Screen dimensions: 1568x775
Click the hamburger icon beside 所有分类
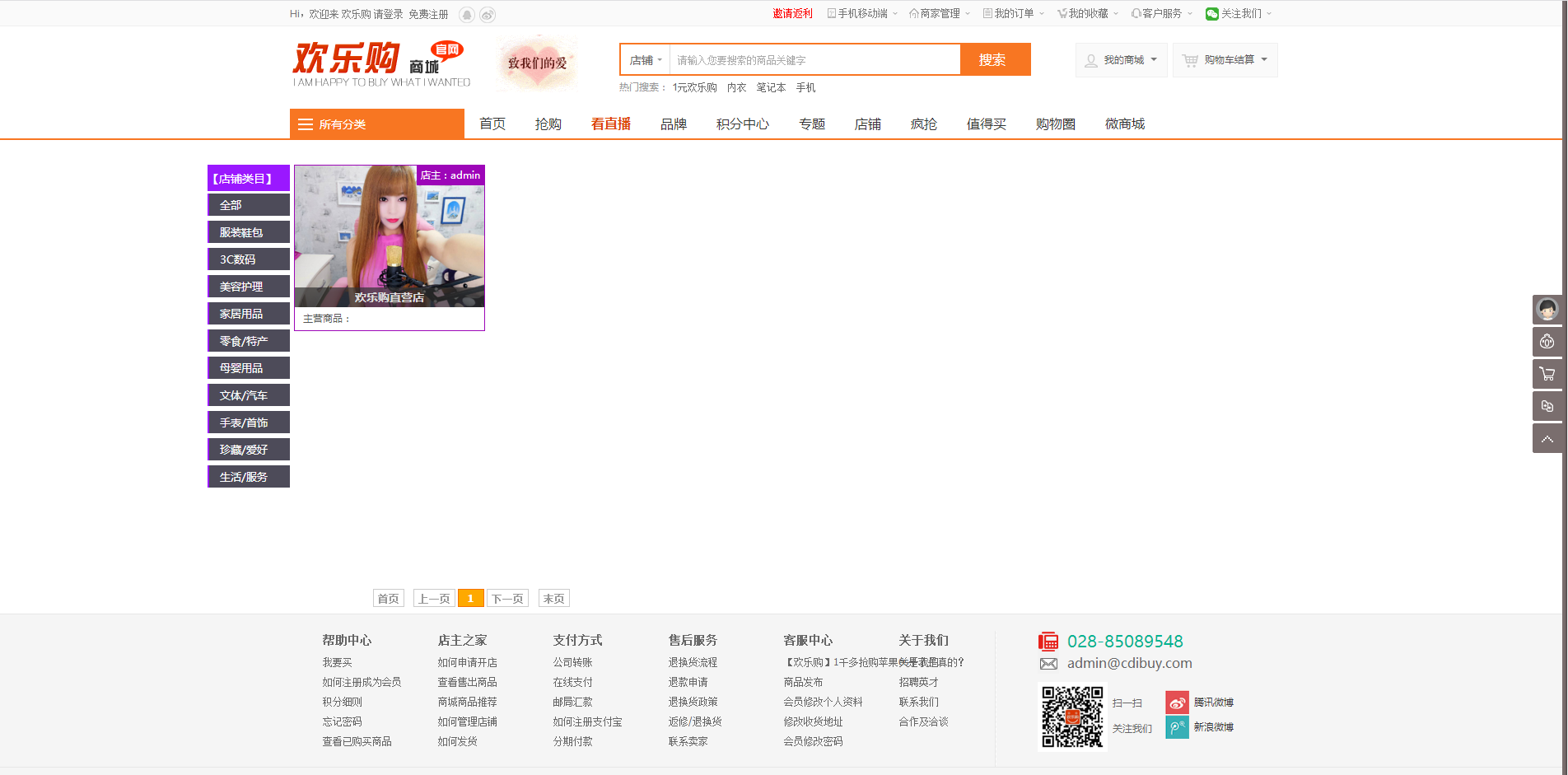click(x=306, y=124)
